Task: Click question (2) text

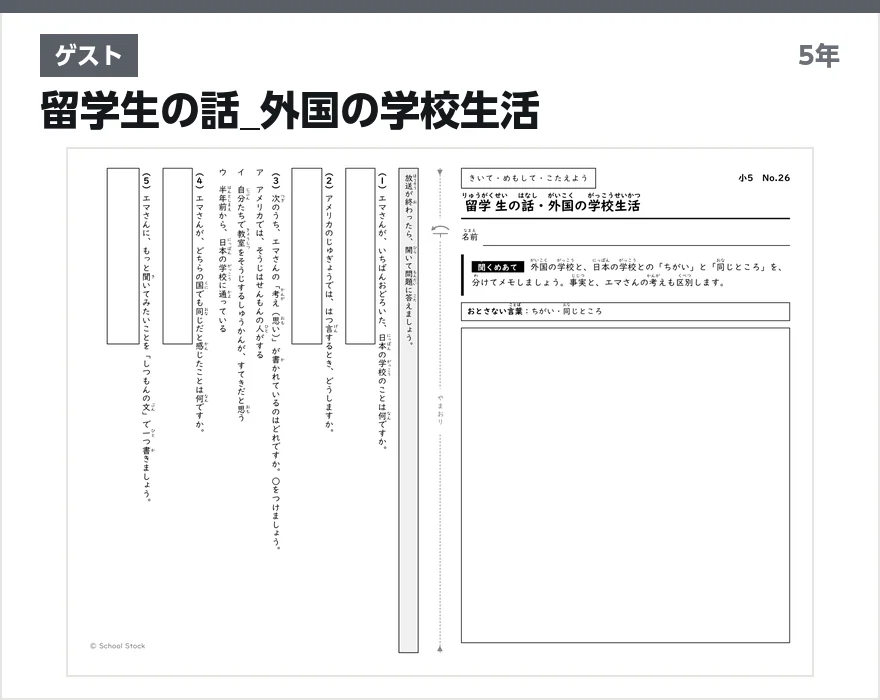Action: tap(329, 303)
